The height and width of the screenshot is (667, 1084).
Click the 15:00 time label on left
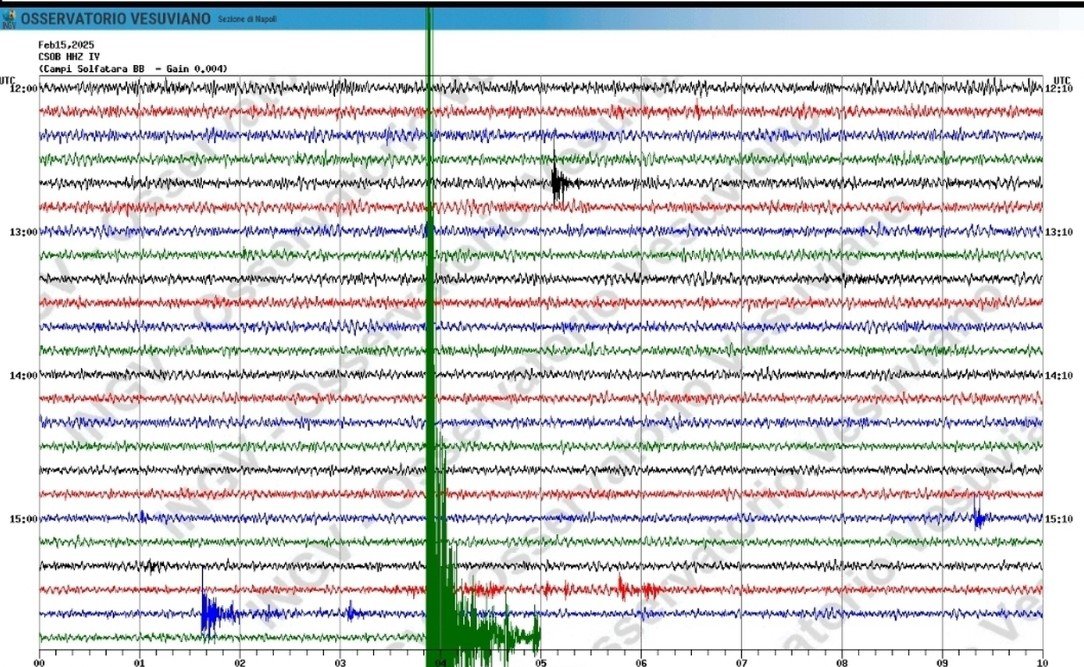[x=23, y=519]
